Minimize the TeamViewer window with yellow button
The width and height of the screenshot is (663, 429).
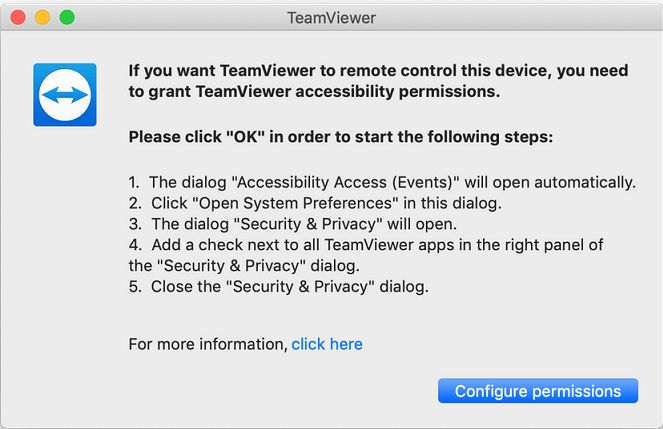pyautogui.click(x=43, y=17)
